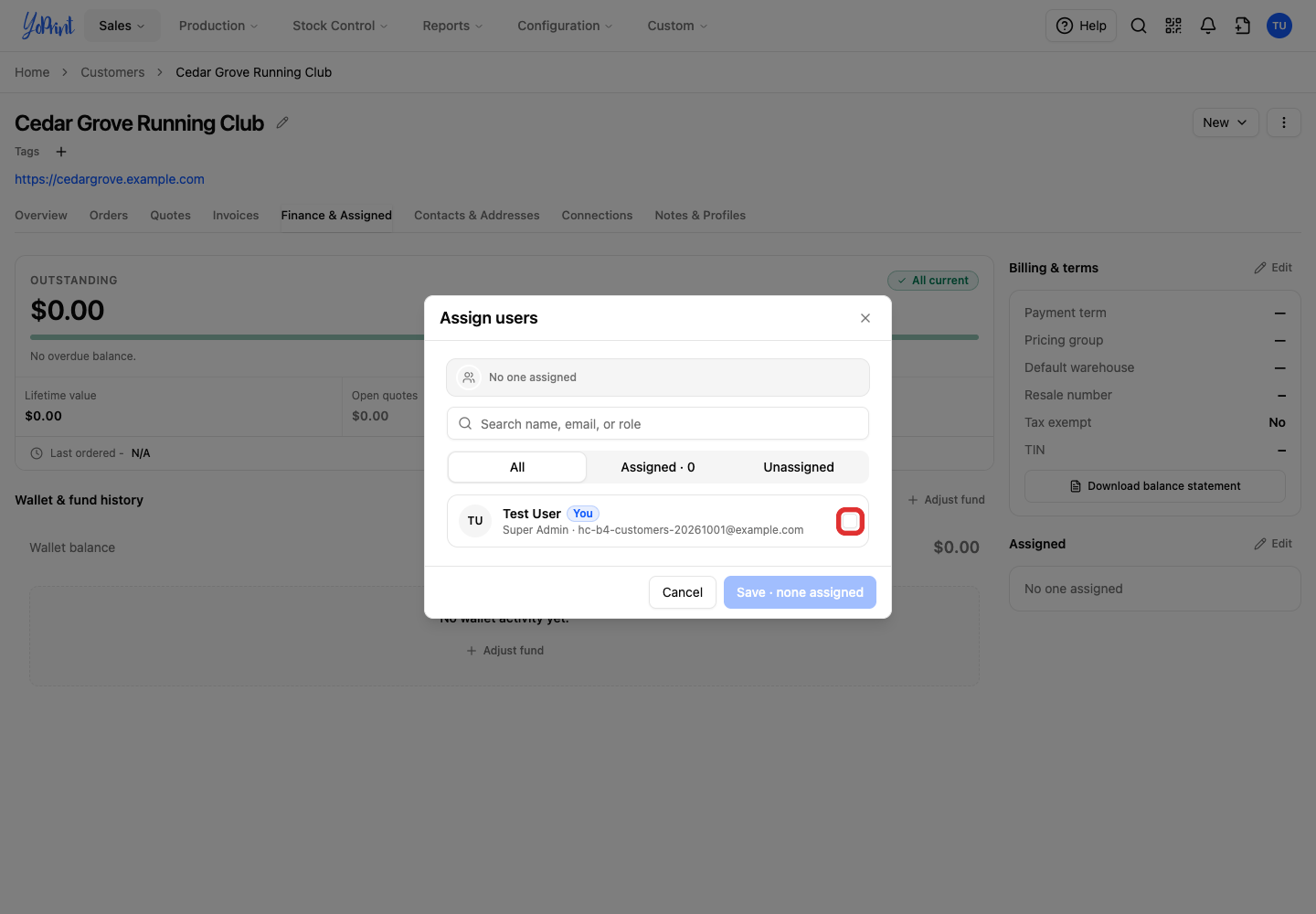Focus the search name, email, or role field
1316x914 pixels.
(658, 424)
